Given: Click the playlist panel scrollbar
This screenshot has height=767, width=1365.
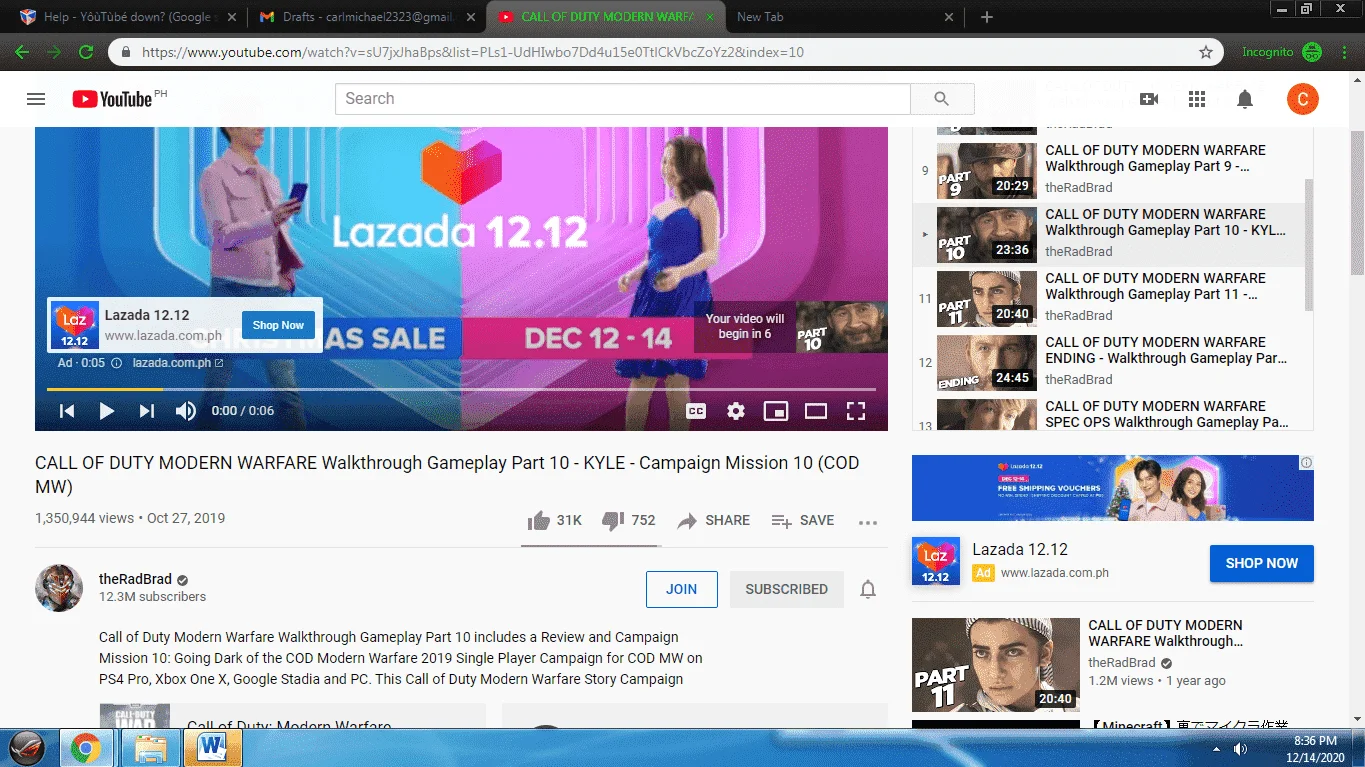Looking at the screenshot, I should 1309,245.
